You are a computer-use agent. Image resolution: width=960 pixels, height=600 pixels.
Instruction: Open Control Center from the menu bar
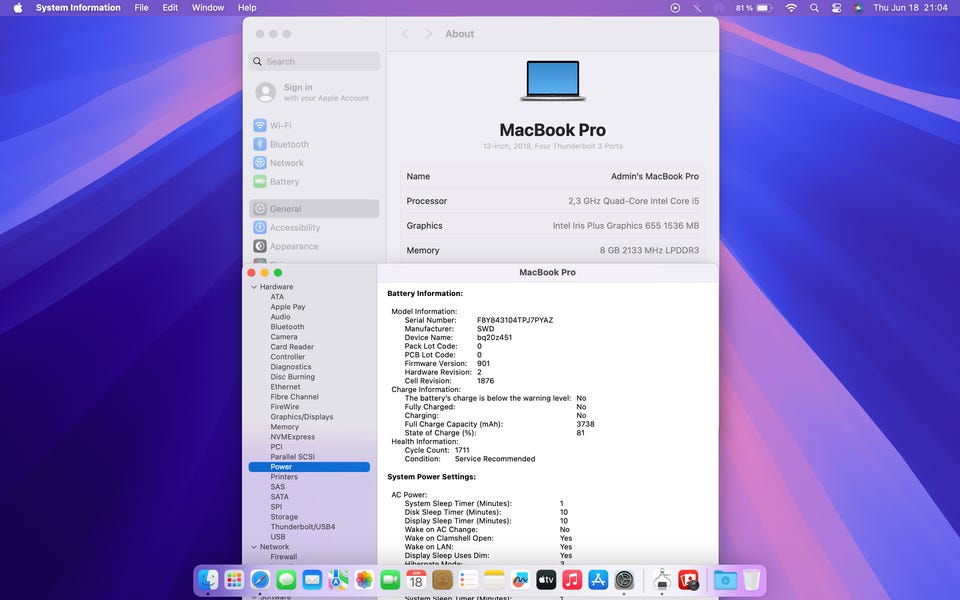pyautogui.click(x=836, y=8)
